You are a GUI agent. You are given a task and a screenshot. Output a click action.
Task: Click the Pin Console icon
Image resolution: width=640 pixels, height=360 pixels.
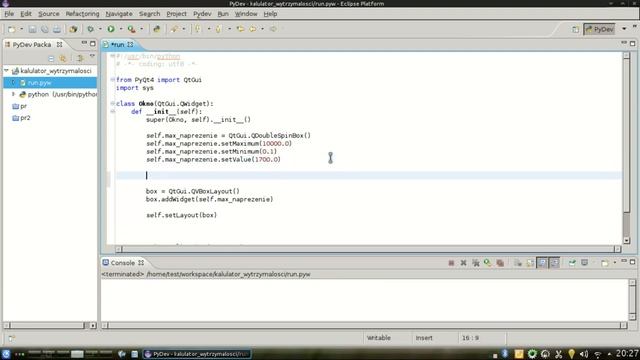tap(572, 263)
